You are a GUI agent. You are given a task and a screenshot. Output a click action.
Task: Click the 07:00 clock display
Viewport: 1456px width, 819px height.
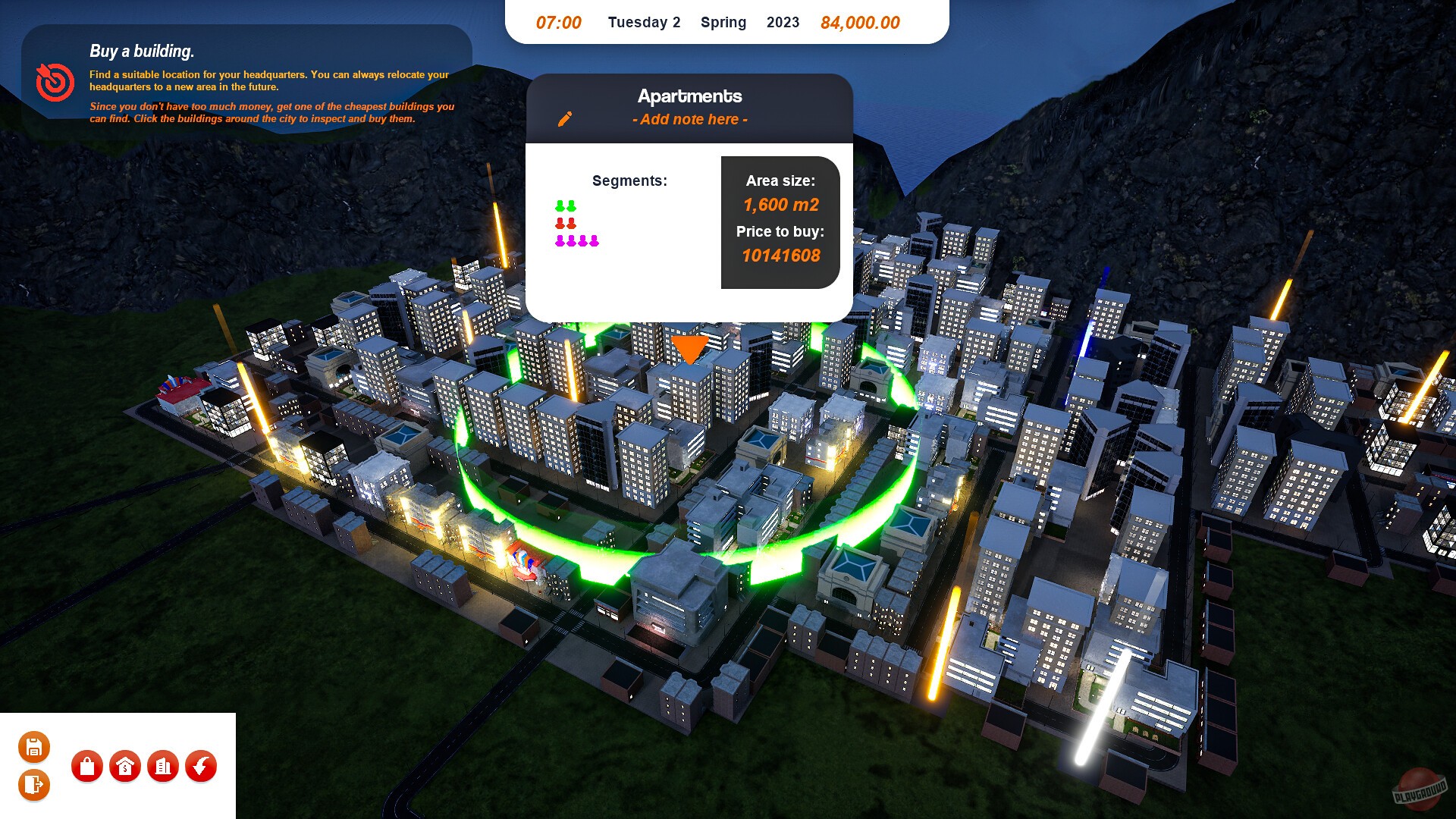[x=558, y=23]
